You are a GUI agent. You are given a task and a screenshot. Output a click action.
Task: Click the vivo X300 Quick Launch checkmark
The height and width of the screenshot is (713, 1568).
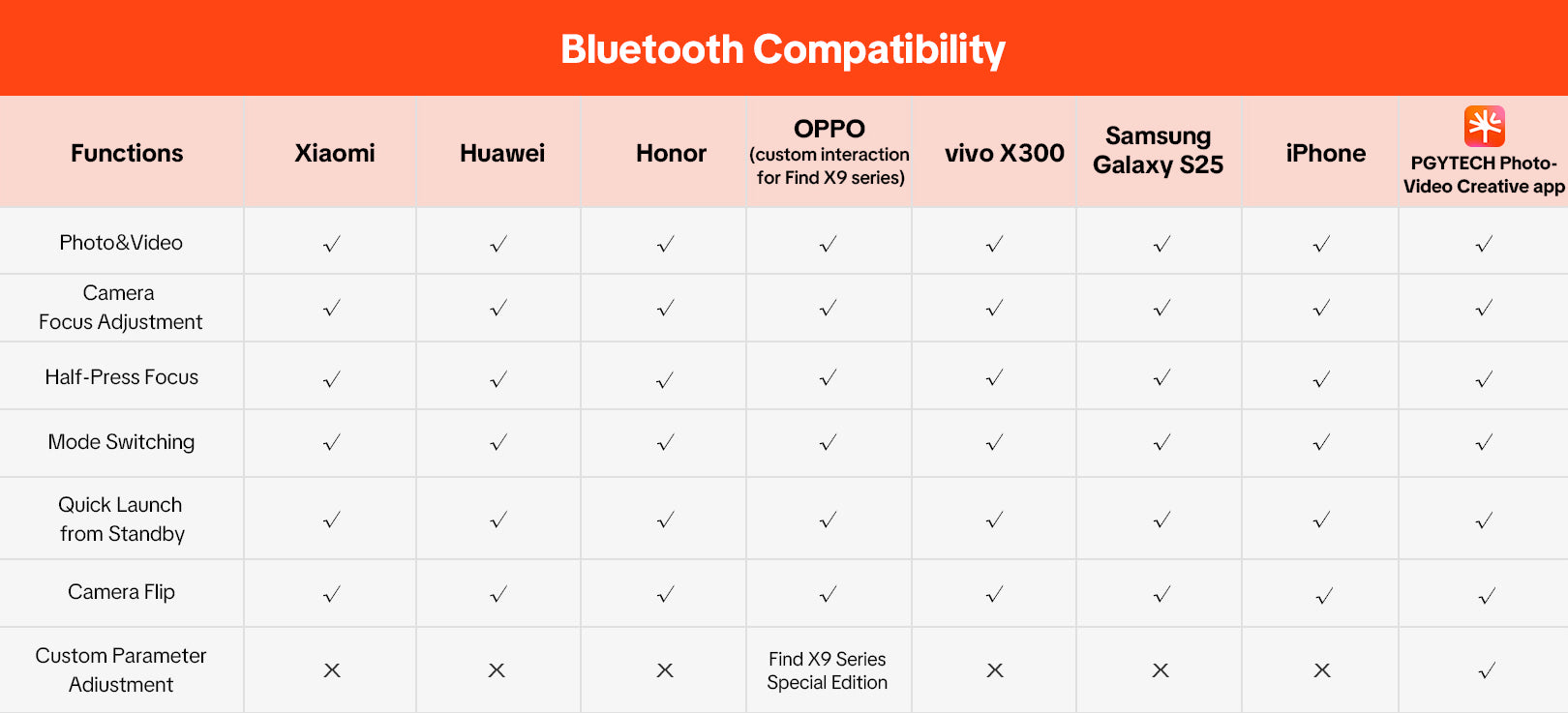(x=994, y=520)
